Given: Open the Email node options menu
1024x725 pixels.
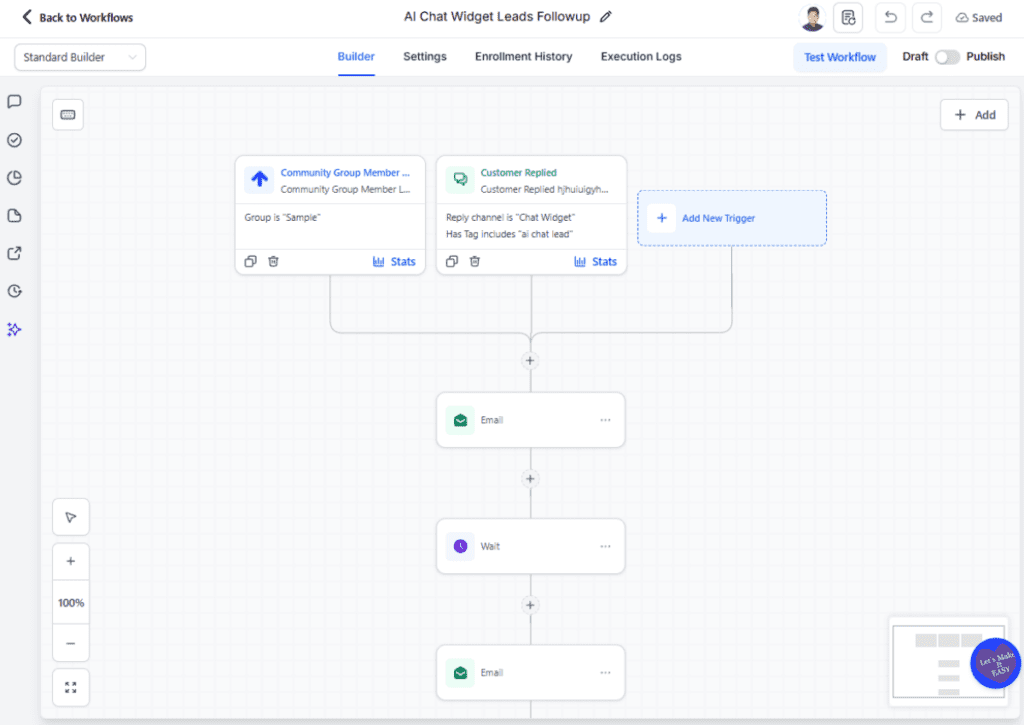Looking at the screenshot, I should coord(605,420).
